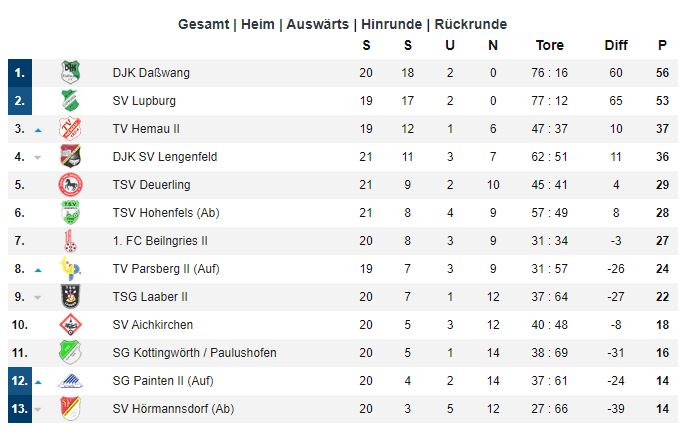
Task: Click the SV Lupburg club logo
Action: click(70, 101)
